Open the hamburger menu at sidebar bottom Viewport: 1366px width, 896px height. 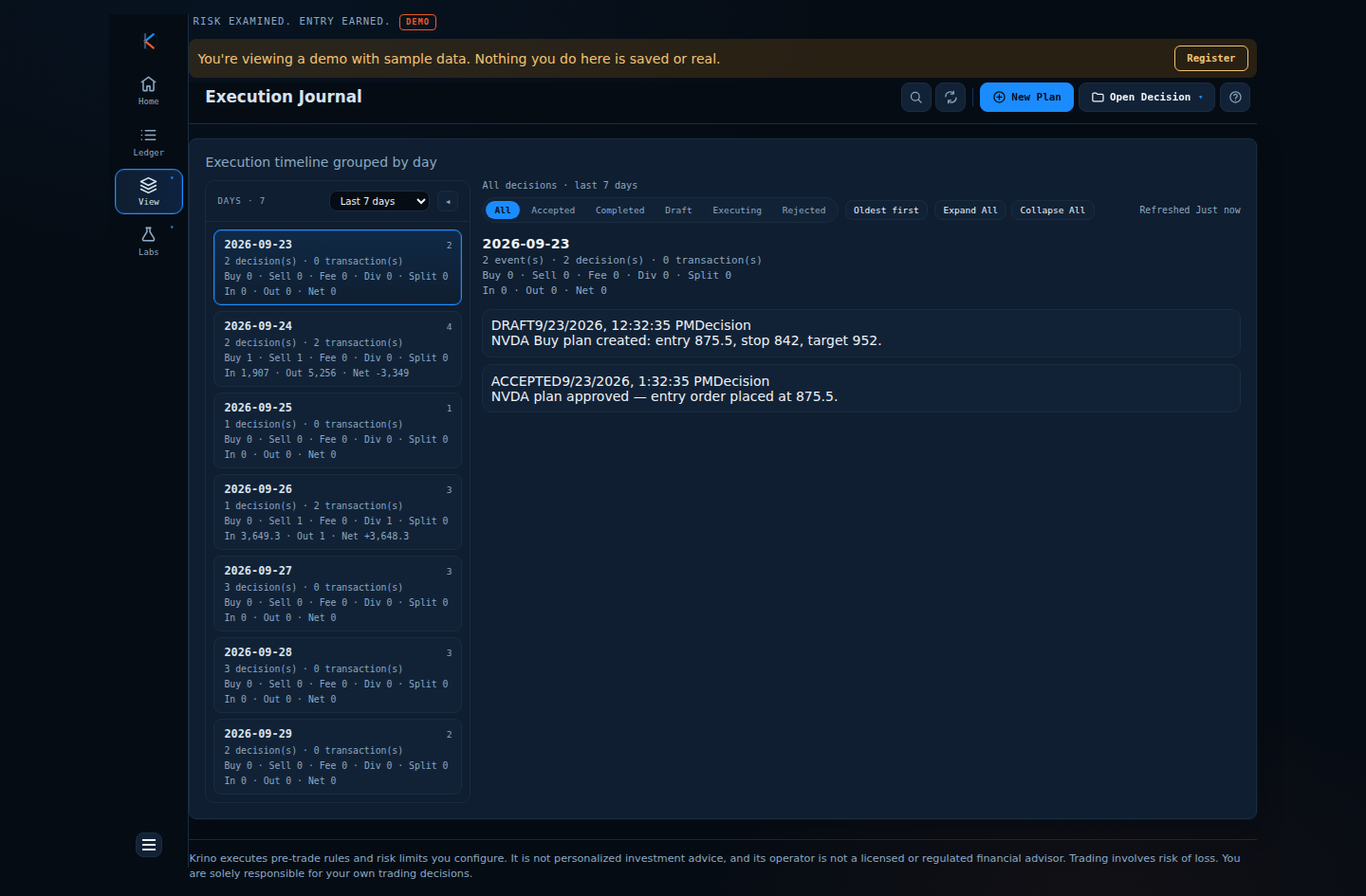pyautogui.click(x=149, y=845)
